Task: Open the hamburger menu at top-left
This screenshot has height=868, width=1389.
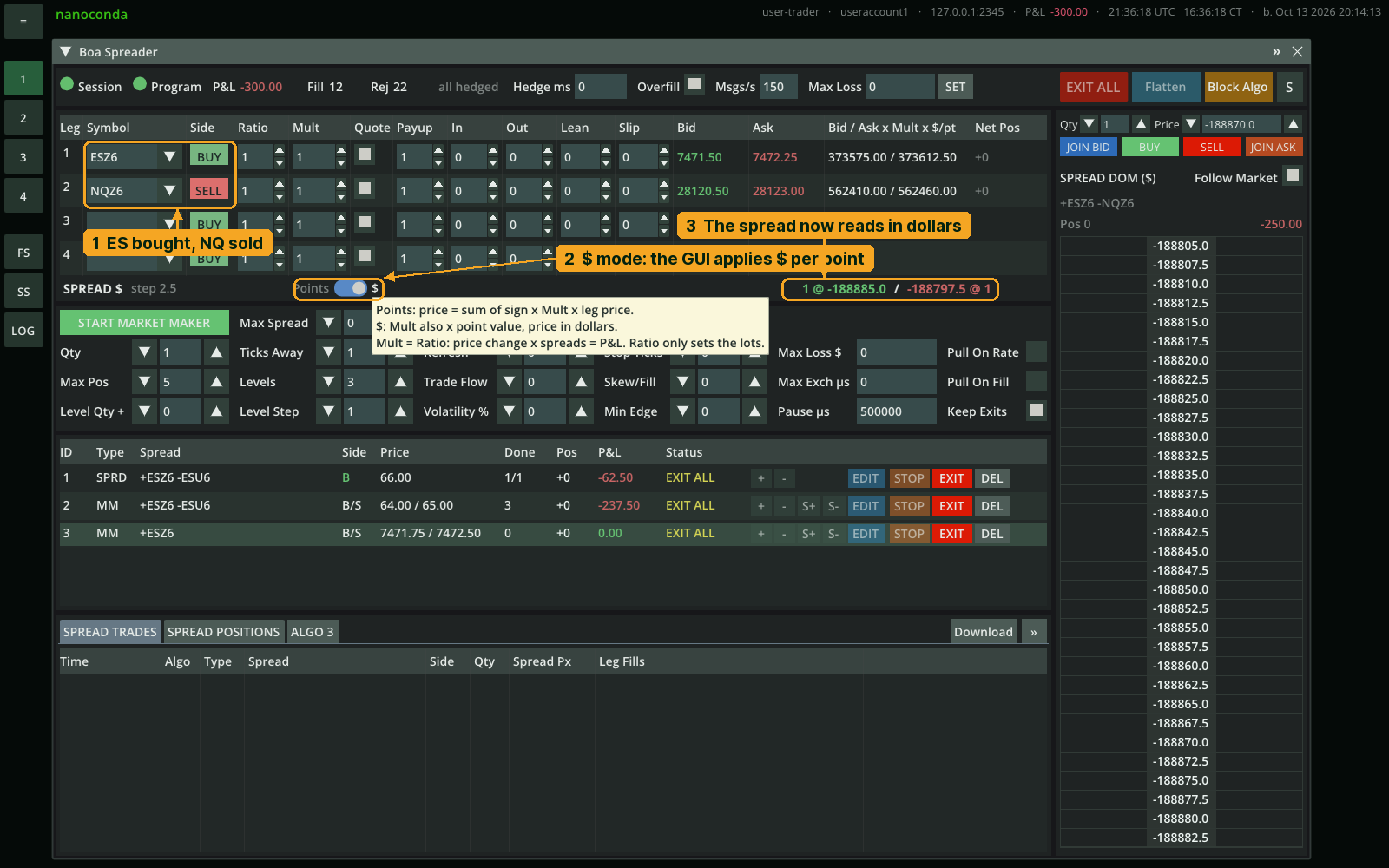Action: point(23,22)
